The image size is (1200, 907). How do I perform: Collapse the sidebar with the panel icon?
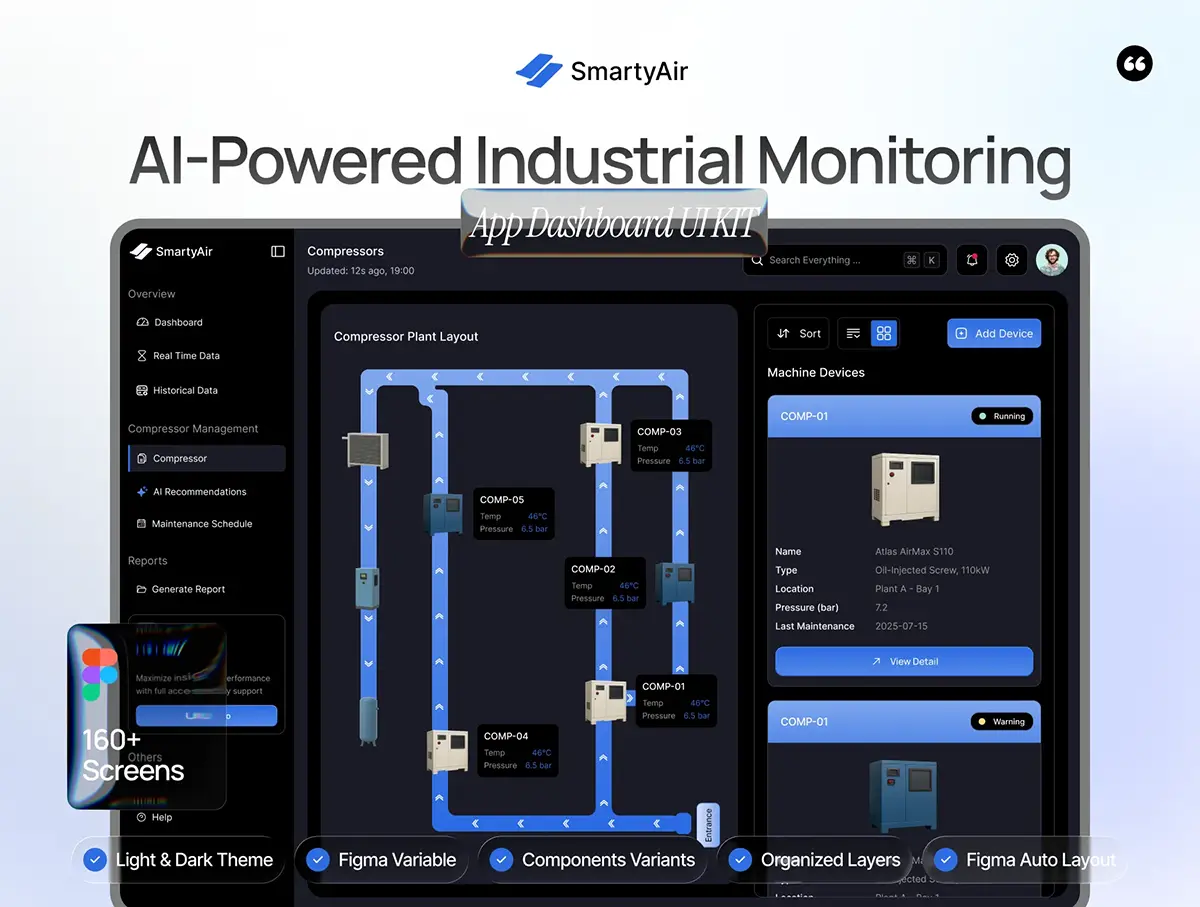point(277,251)
